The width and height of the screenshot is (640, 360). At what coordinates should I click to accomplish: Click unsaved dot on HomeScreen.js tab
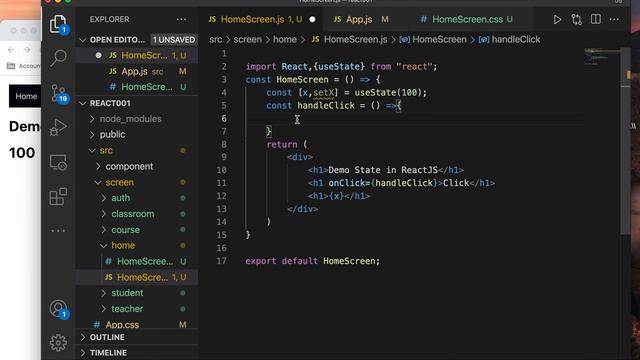coord(312,19)
